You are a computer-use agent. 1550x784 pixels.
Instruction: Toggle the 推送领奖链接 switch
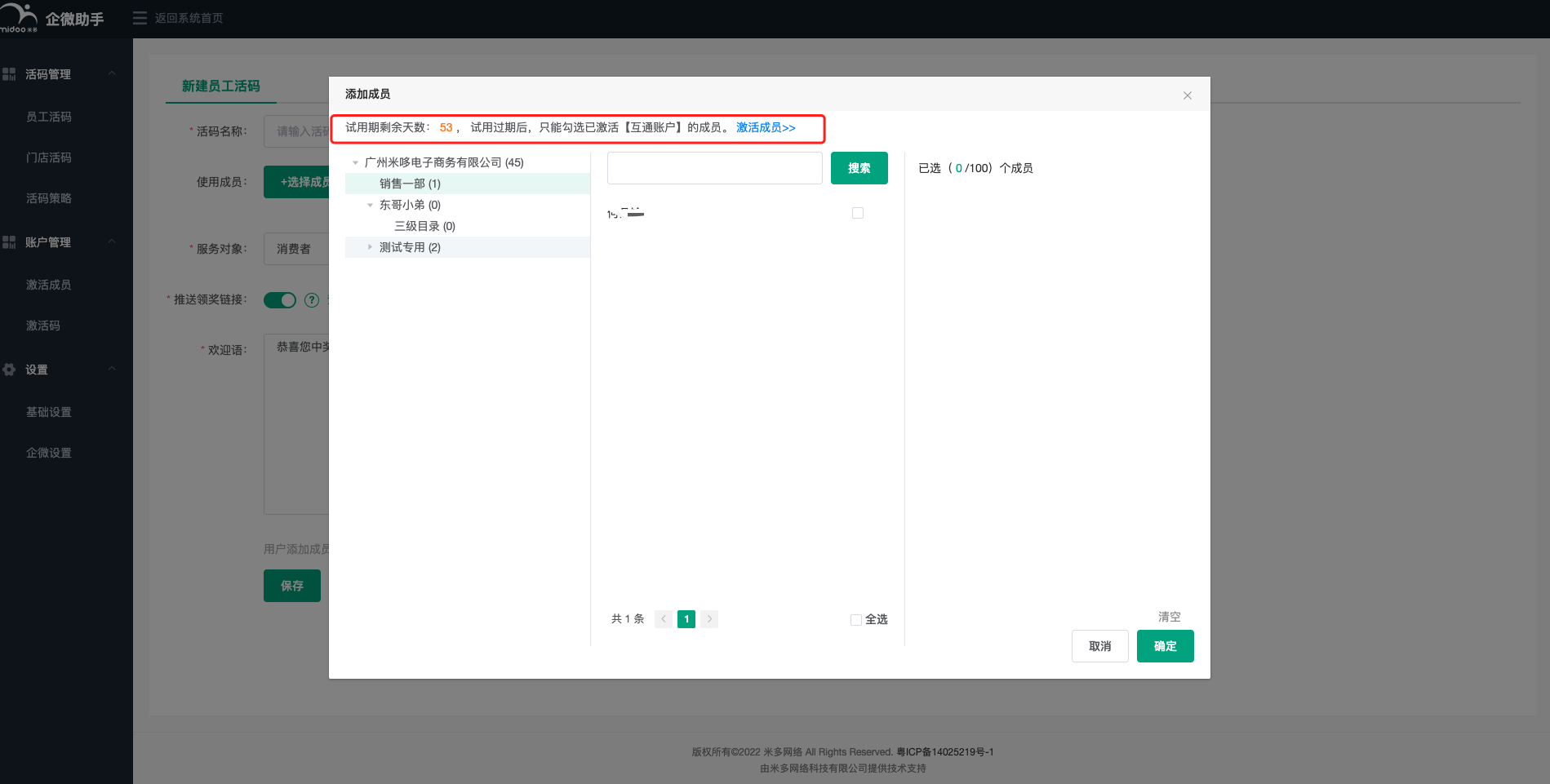tap(280, 300)
